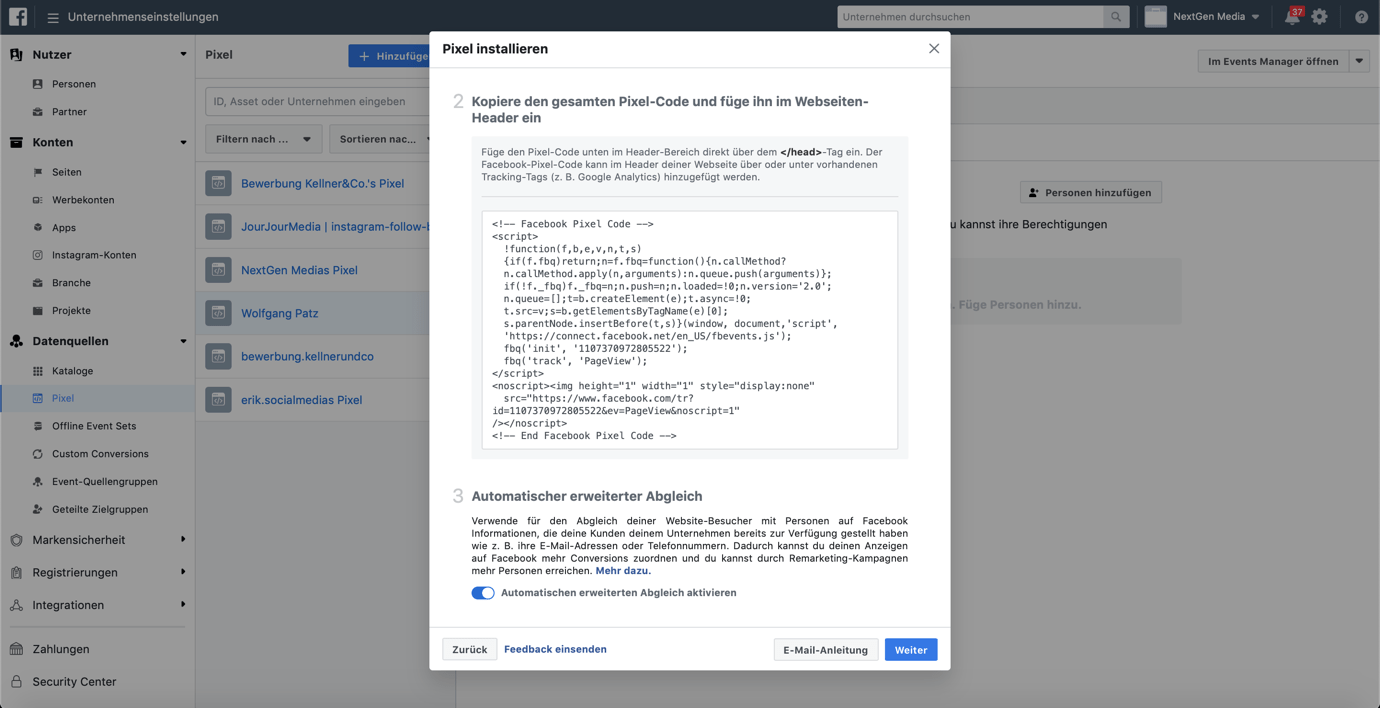Screen dimensions: 1380x708
Task: Expand the Markensicherheit section arrow
Action: (183, 540)
